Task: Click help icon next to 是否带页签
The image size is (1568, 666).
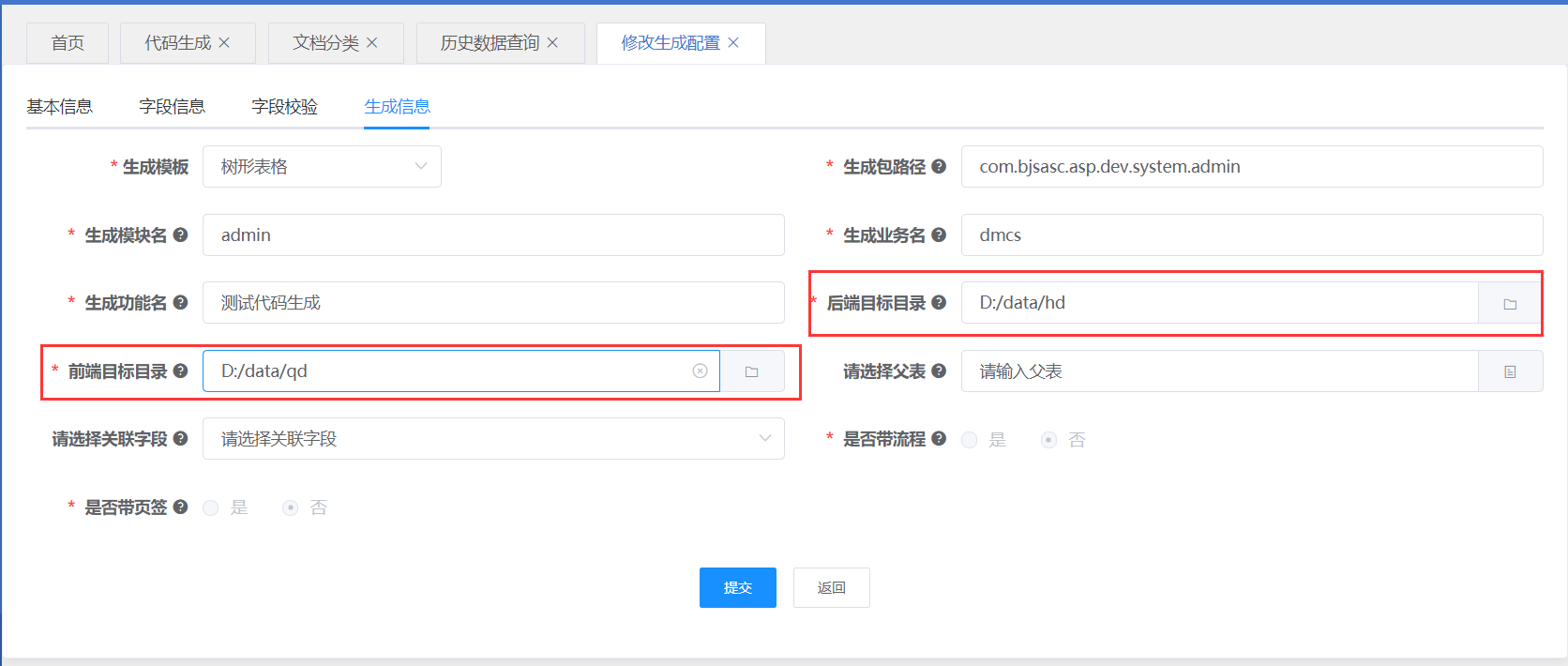Action: click(x=181, y=507)
